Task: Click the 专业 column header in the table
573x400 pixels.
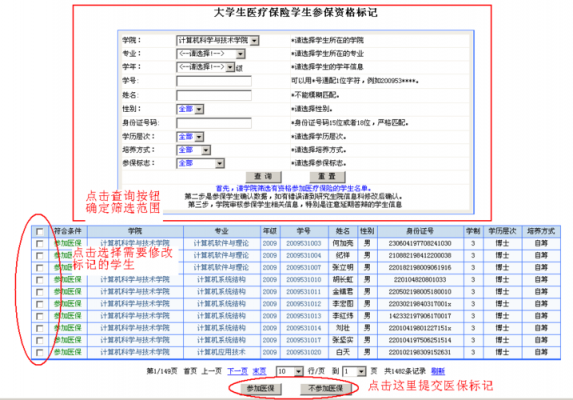Action: coord(221,231)
